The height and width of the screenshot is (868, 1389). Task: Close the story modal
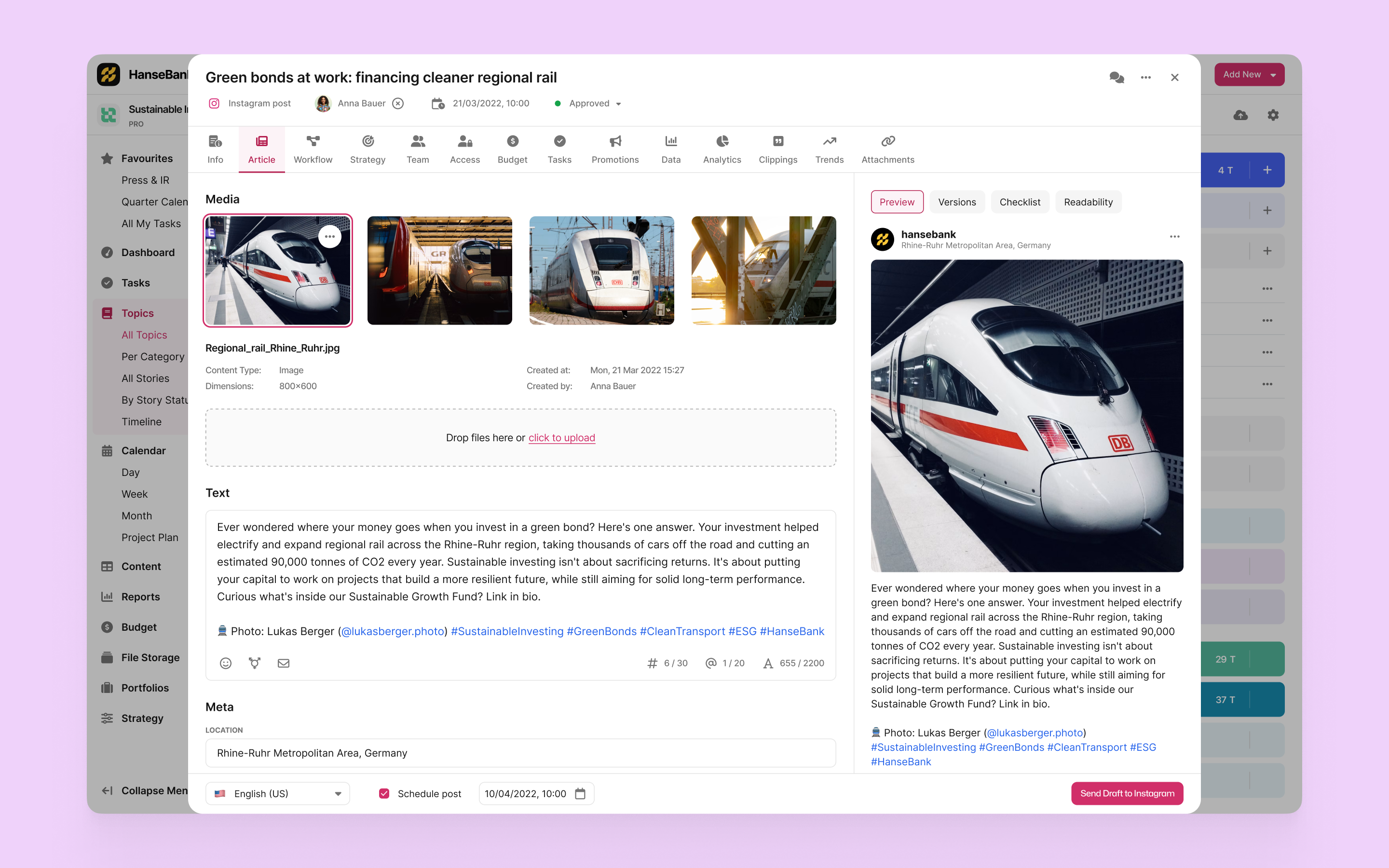point(1174,77)
